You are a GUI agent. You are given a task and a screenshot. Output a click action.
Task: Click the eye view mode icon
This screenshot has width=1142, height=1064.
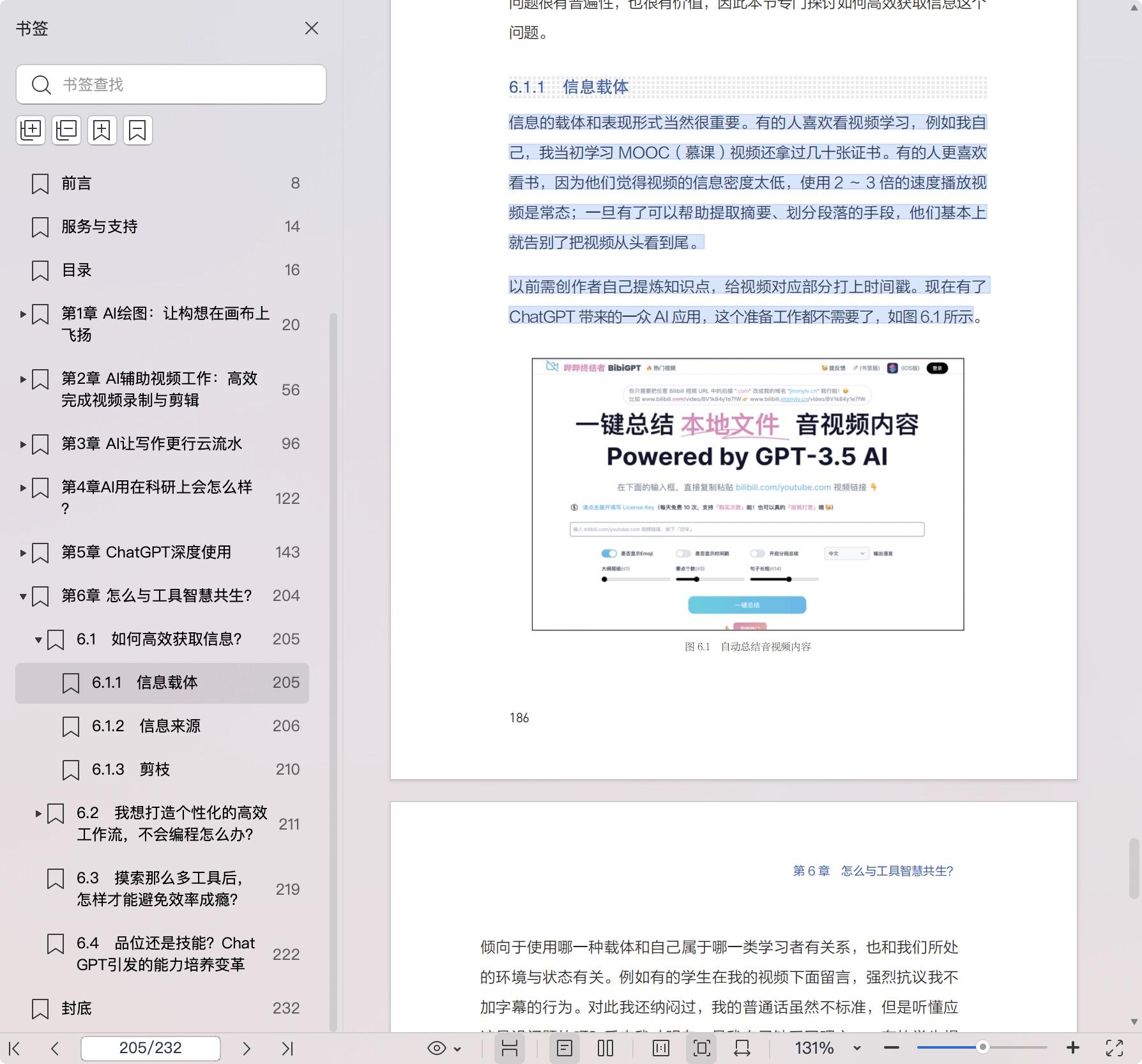437,1048
